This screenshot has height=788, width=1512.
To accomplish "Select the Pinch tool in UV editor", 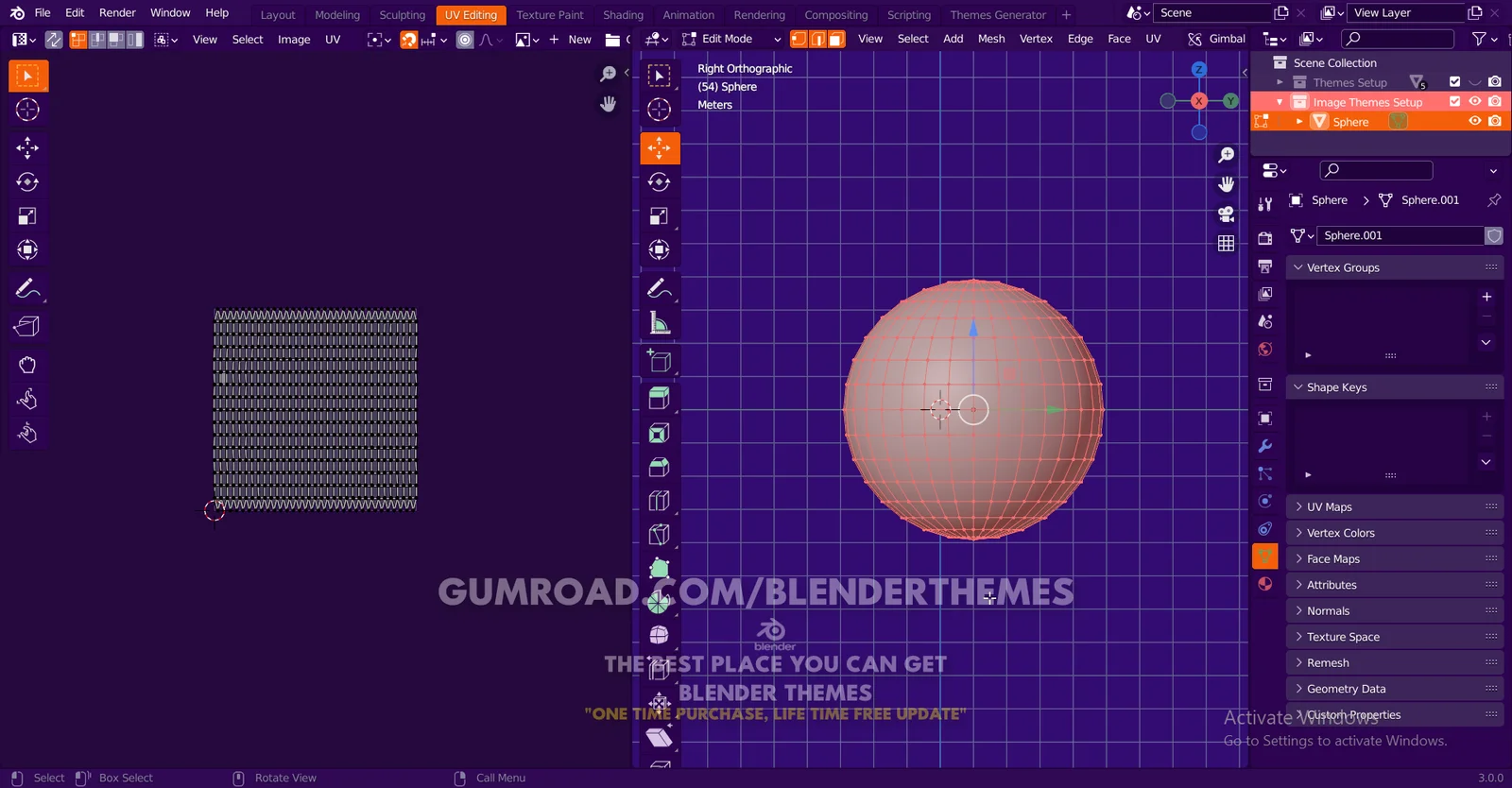I will (27, 433).
